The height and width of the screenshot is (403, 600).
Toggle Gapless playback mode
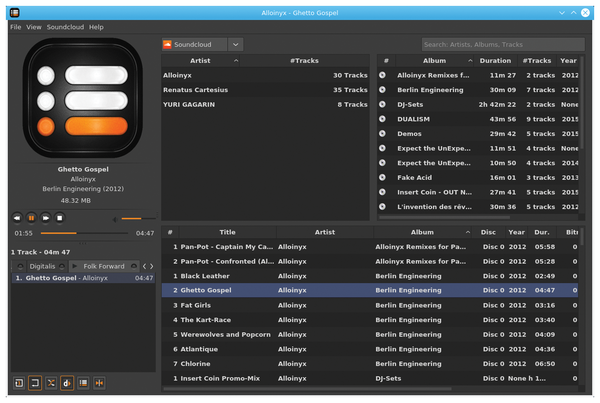pos(99,383)
